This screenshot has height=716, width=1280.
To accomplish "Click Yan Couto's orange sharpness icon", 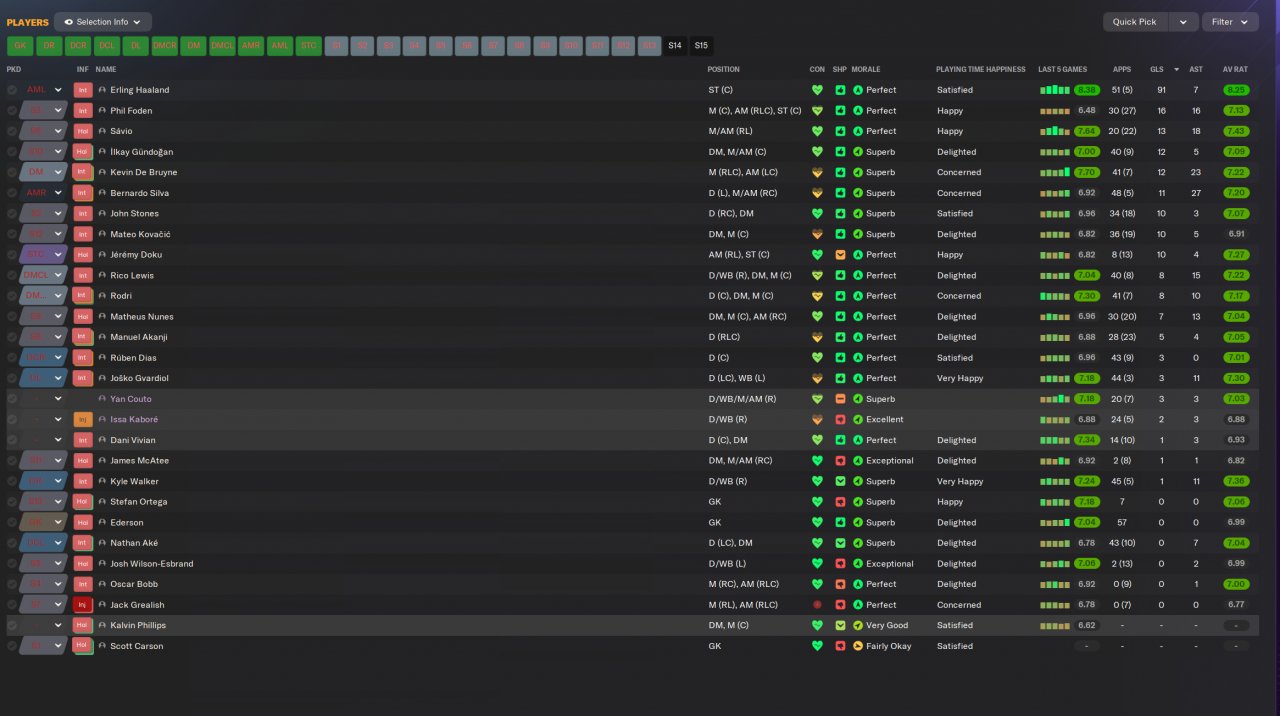I will [x=840, y=399].
